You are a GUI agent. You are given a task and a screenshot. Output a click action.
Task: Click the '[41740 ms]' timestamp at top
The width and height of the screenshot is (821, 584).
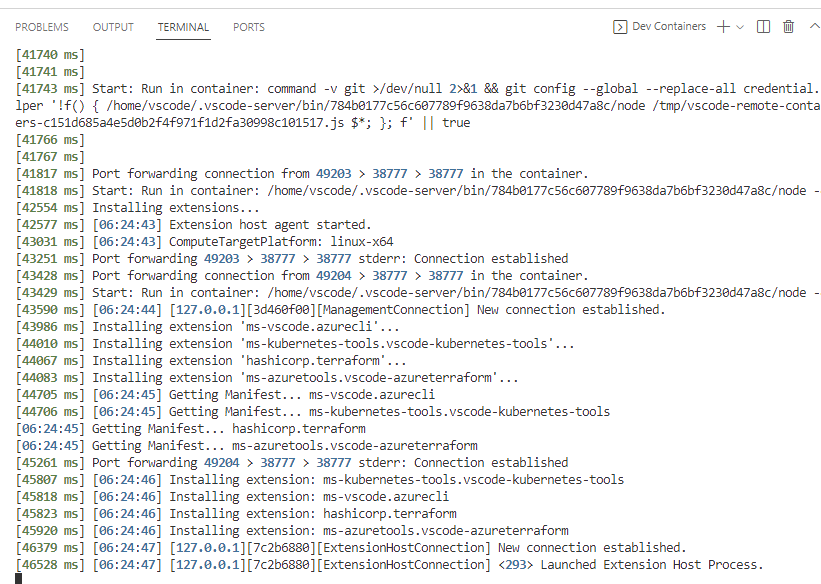point(51,55)
